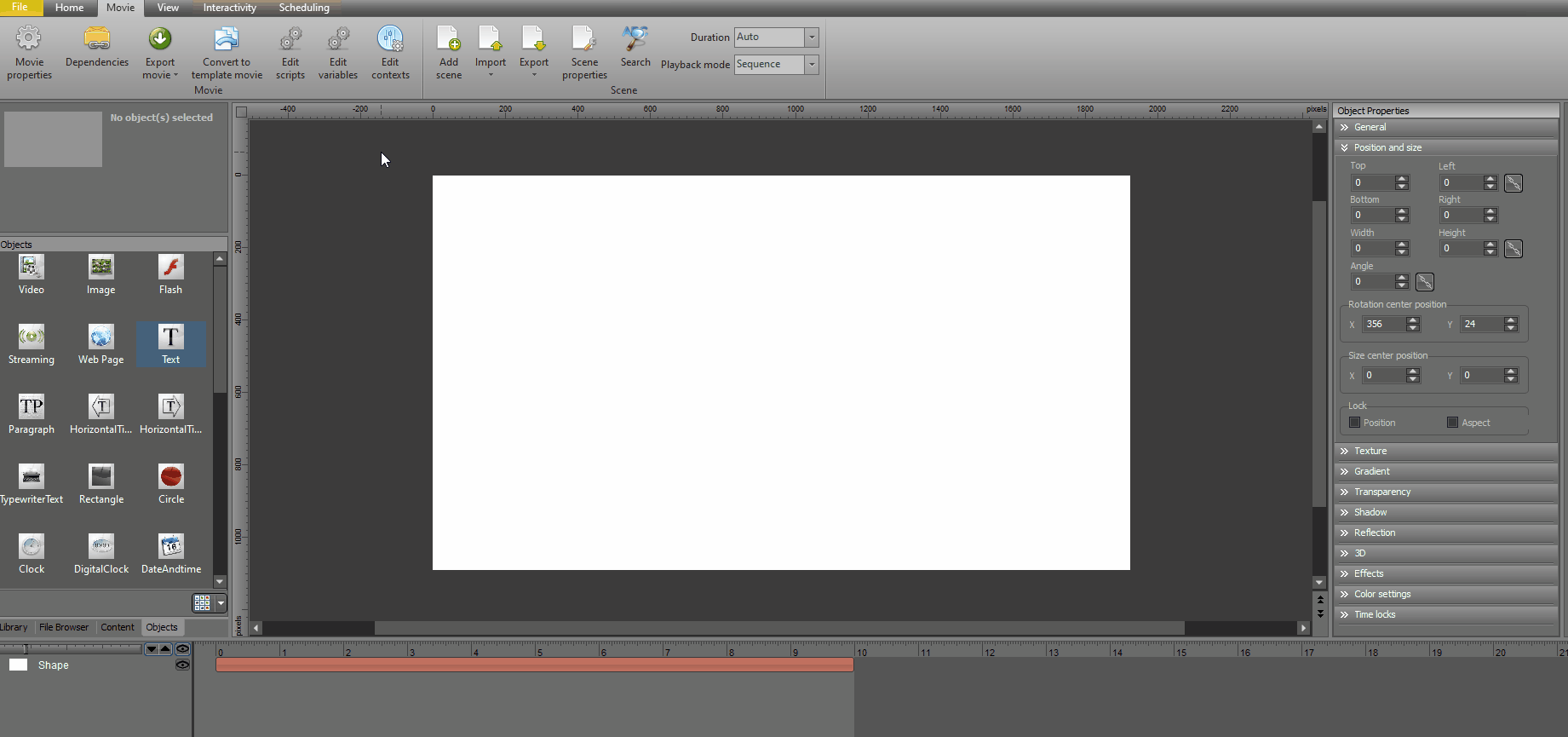This screenshot has height=737, width=1568.
Task: Collapse the Position and size section
Action: pyautogui.click(x=1445, y=147)
